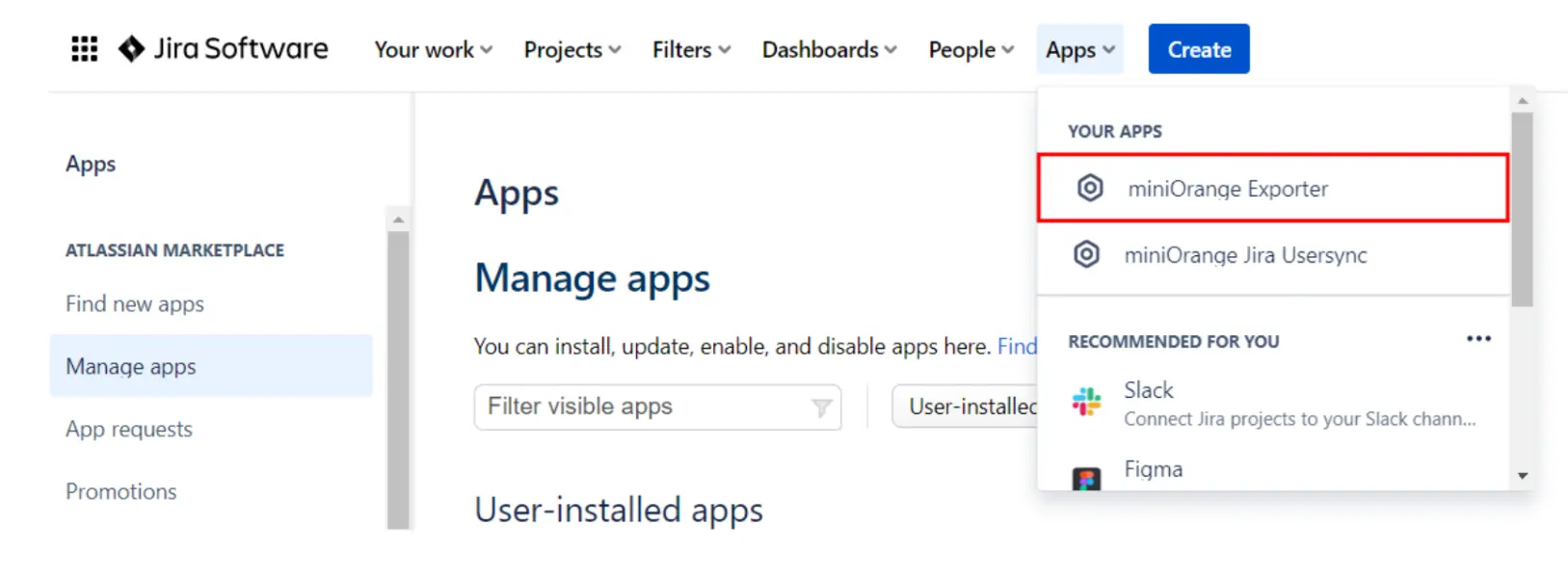Click the miniOrange Jira Usersync icon

1086,255
